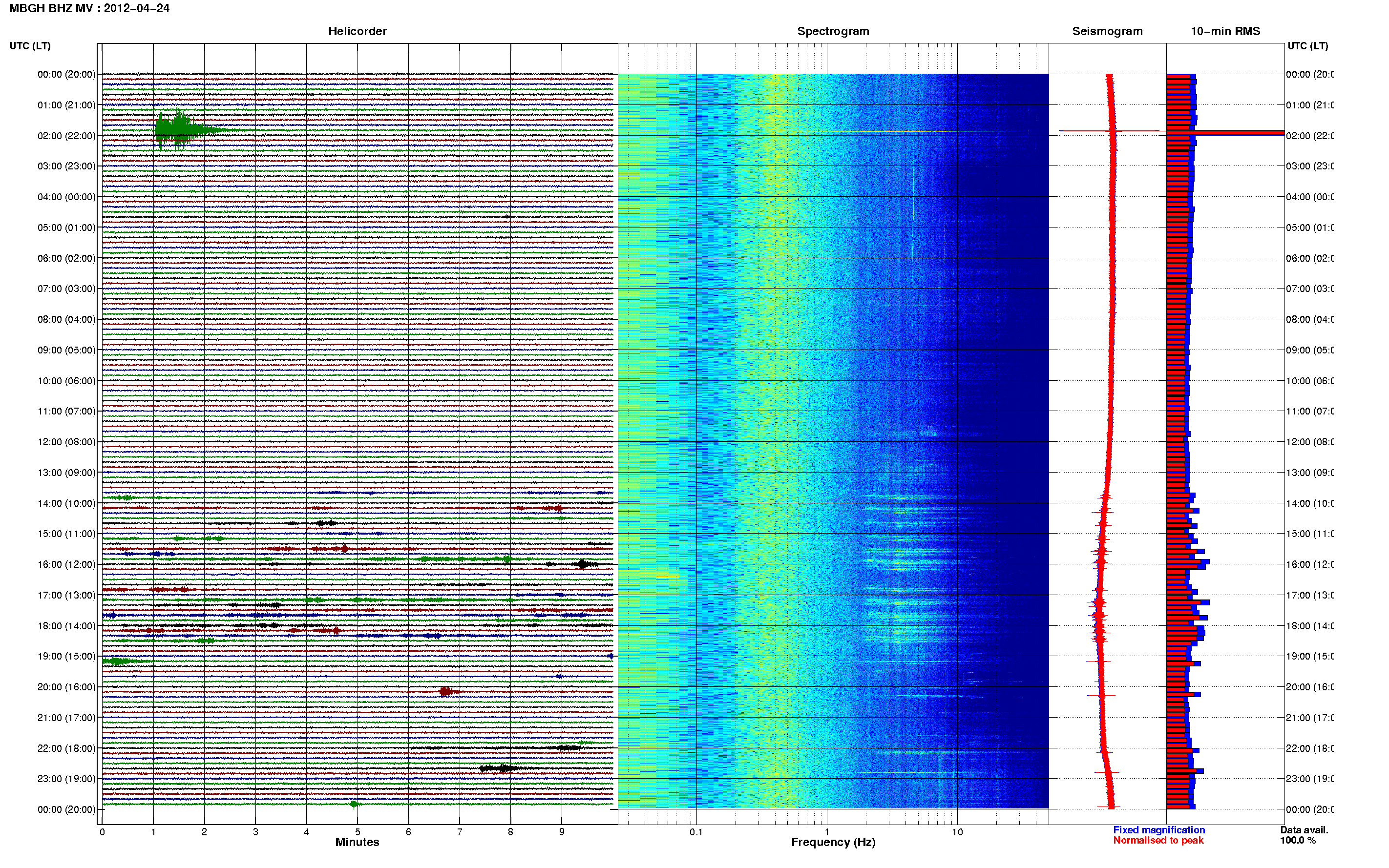Select left time label 02:00 (22:00)
The height and width of the screenshot is (868, 1389).
(66, 136)
